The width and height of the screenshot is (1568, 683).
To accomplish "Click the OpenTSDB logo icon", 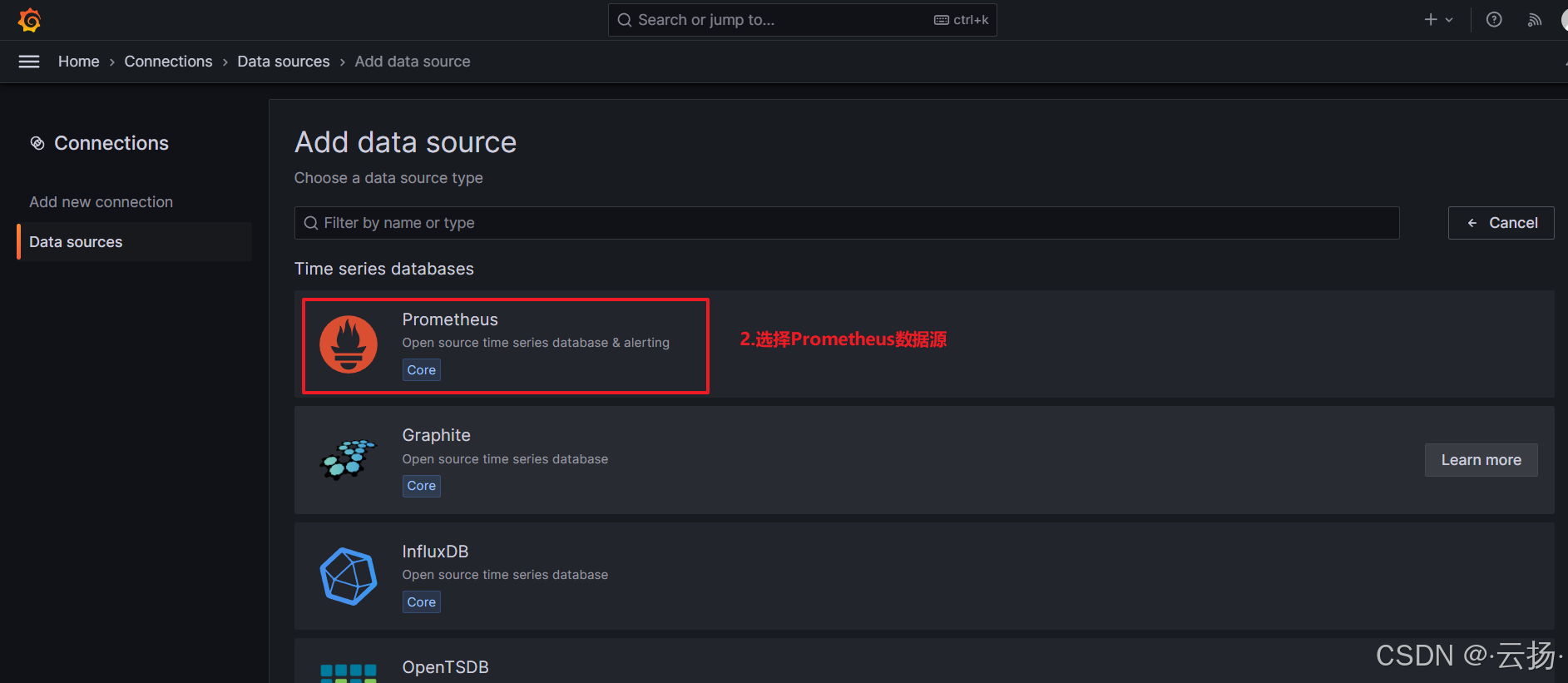I will point(349,673).
